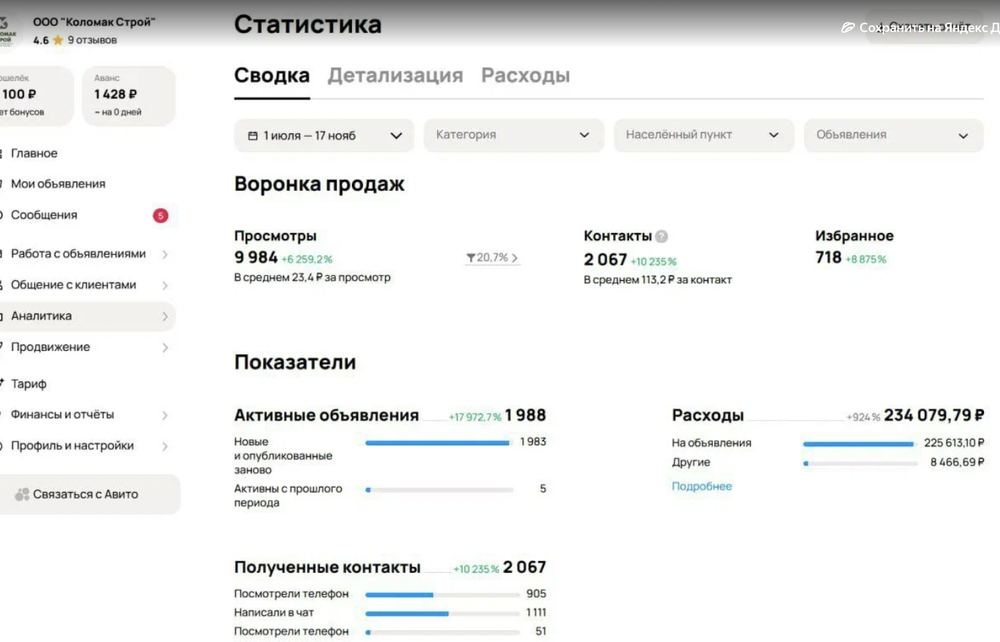Screen dimensions: 1000x642
Task: Open the Объявления filter dropdown
Action: tap(893, 135)
